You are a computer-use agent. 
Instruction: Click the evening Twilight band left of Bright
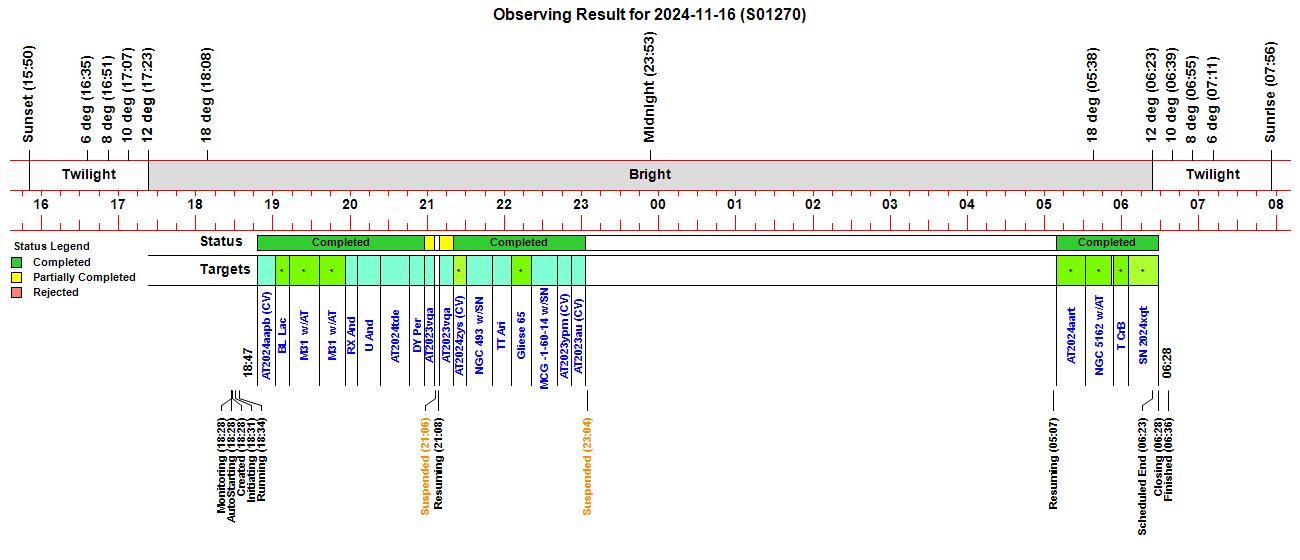89,174
